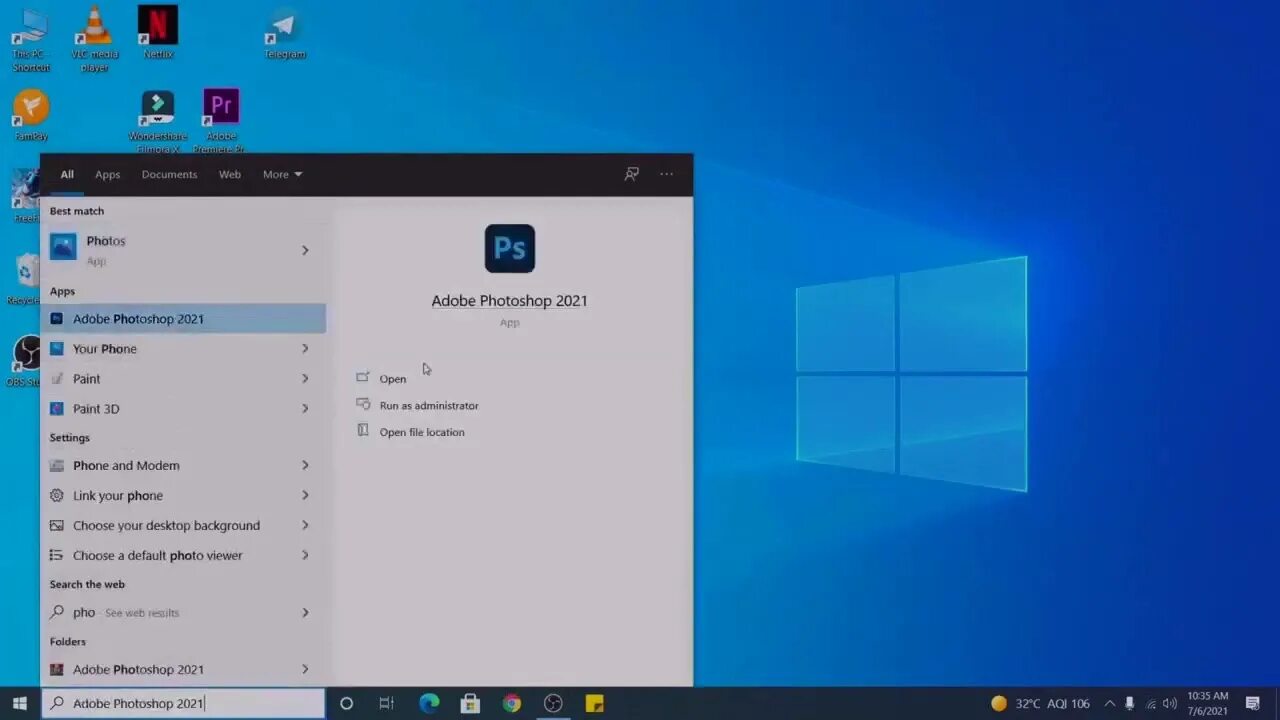Open This PC shortcut on desktop
This screenshot has height=720, width=1280.
pyautogui.click(x=30, y=38)
